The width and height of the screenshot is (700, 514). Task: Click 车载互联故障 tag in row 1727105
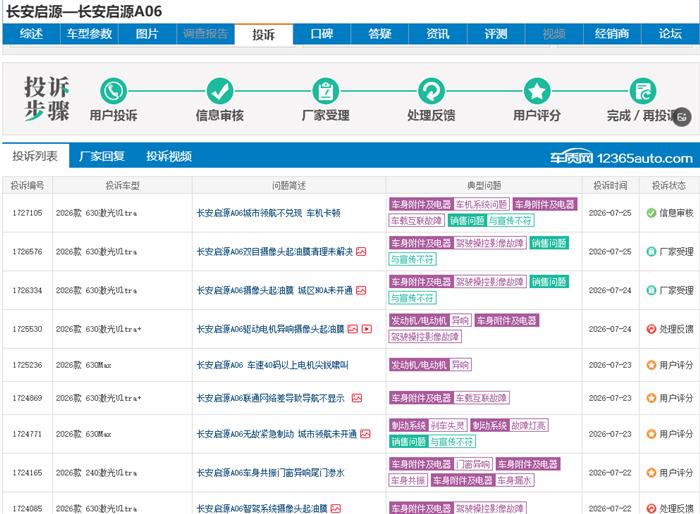coord(417,220)
